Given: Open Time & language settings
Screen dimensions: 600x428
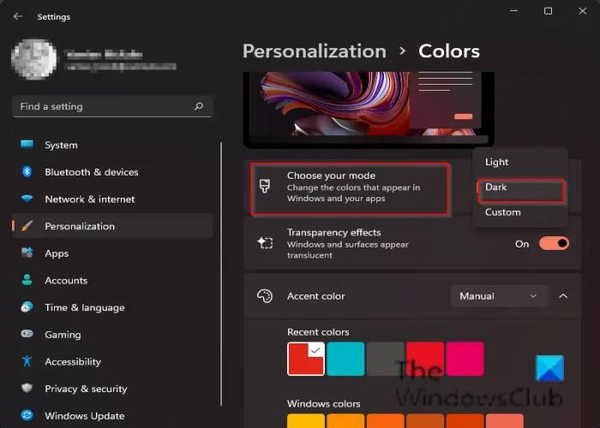Looking at the screenshot, I should 112,307.
